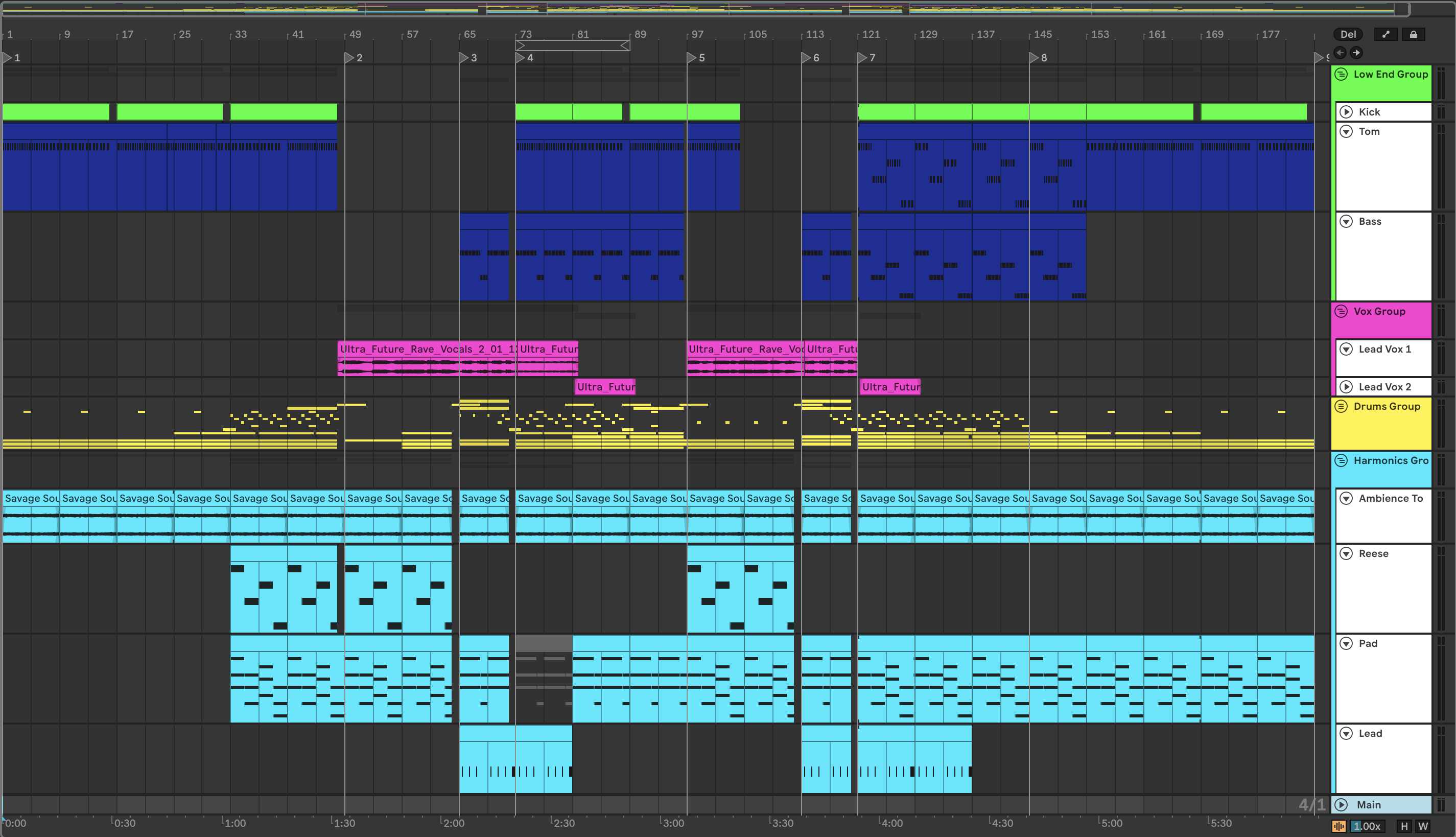Unfold the Lead Vox 2 track

click(1346, 387)
